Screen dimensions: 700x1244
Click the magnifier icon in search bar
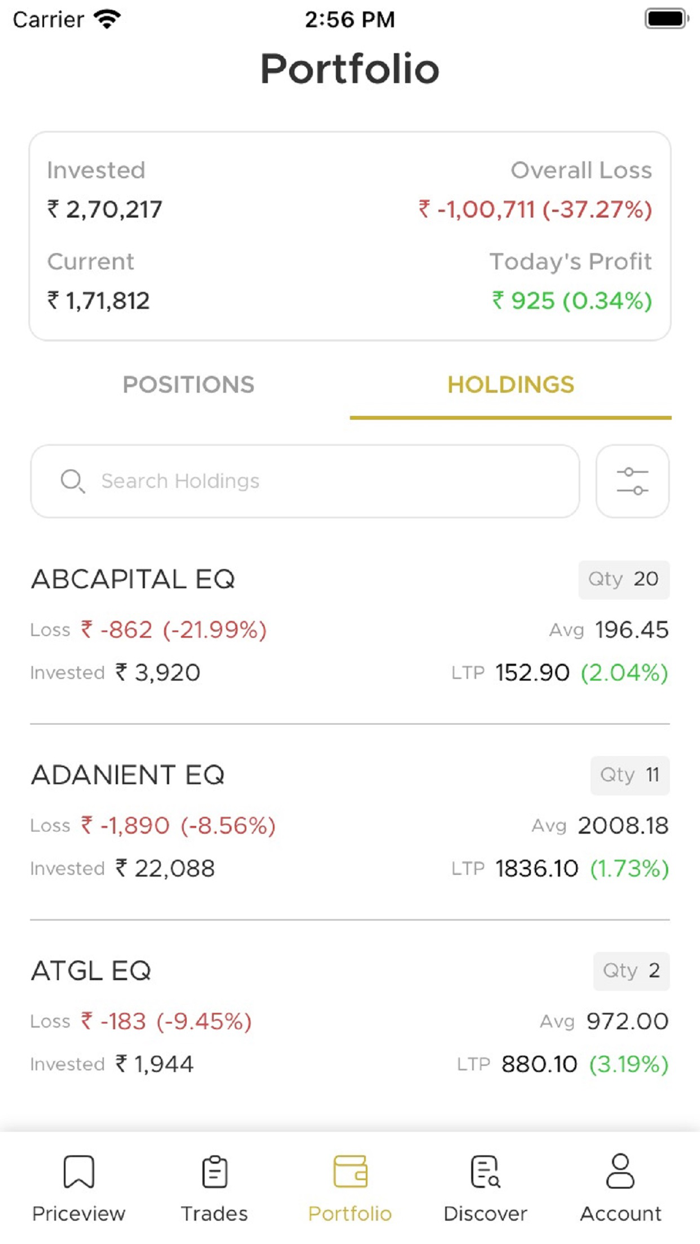pos(71,481)
